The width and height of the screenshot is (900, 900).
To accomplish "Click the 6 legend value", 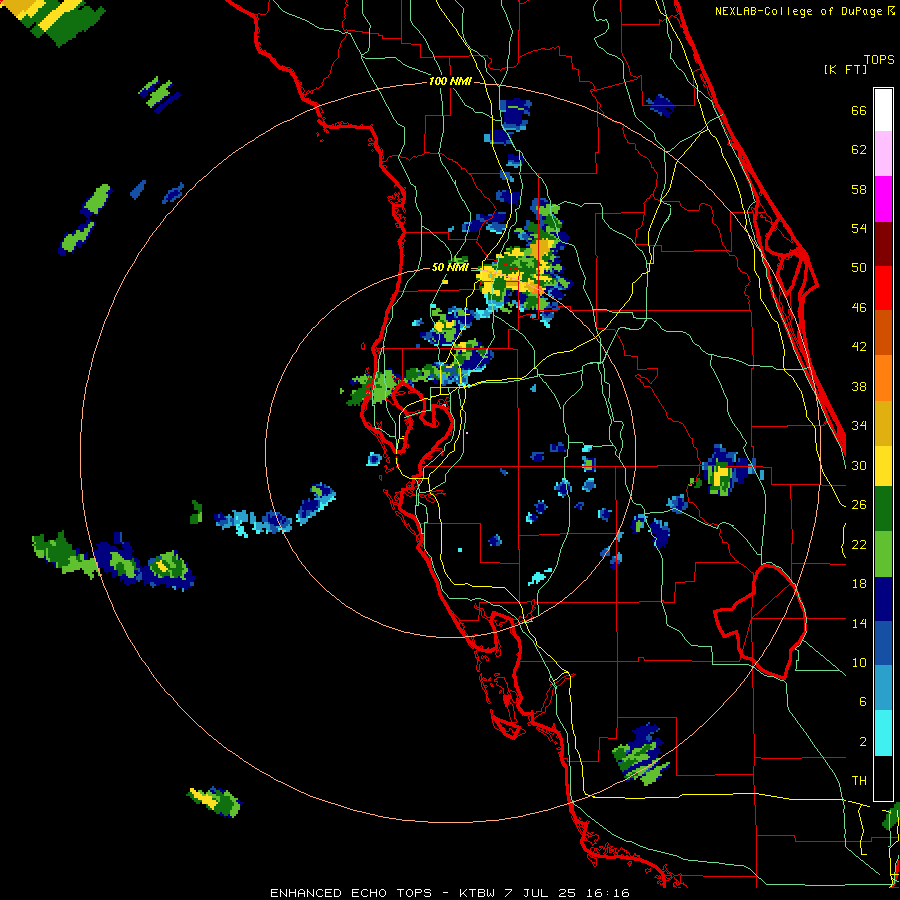I will point(863,702).
